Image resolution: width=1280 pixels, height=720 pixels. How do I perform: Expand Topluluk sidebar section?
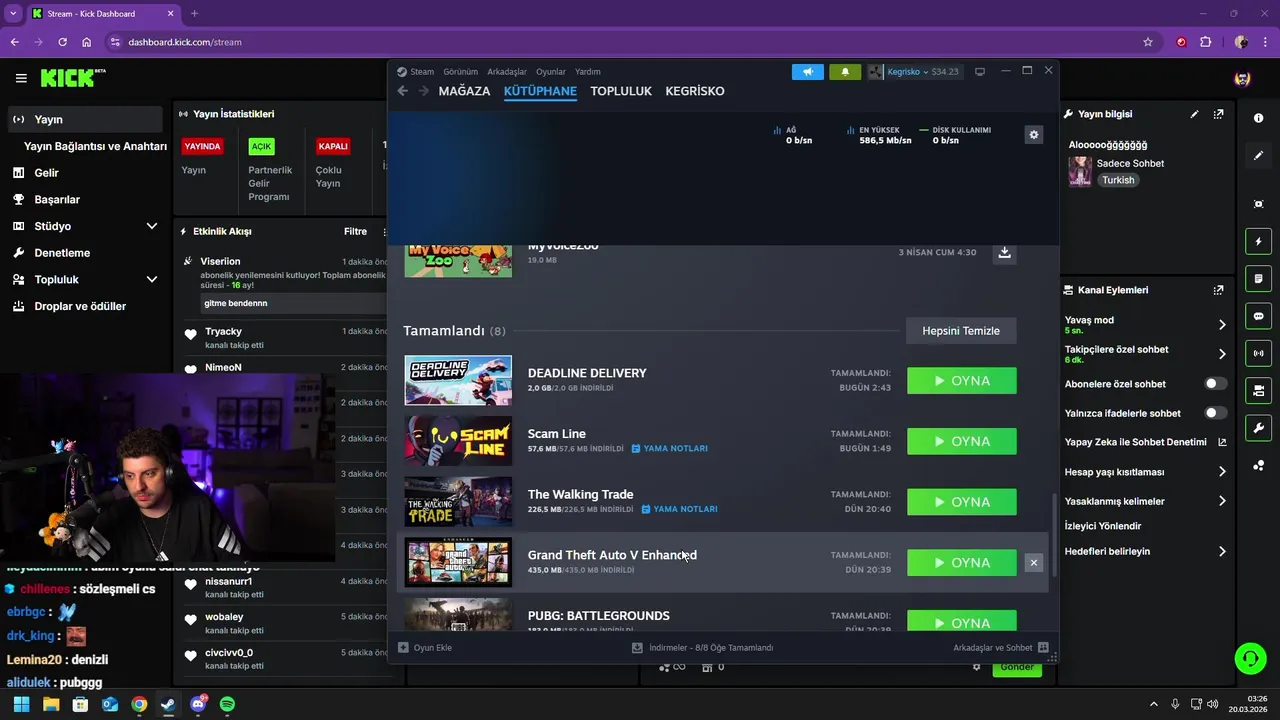(152, 279)
